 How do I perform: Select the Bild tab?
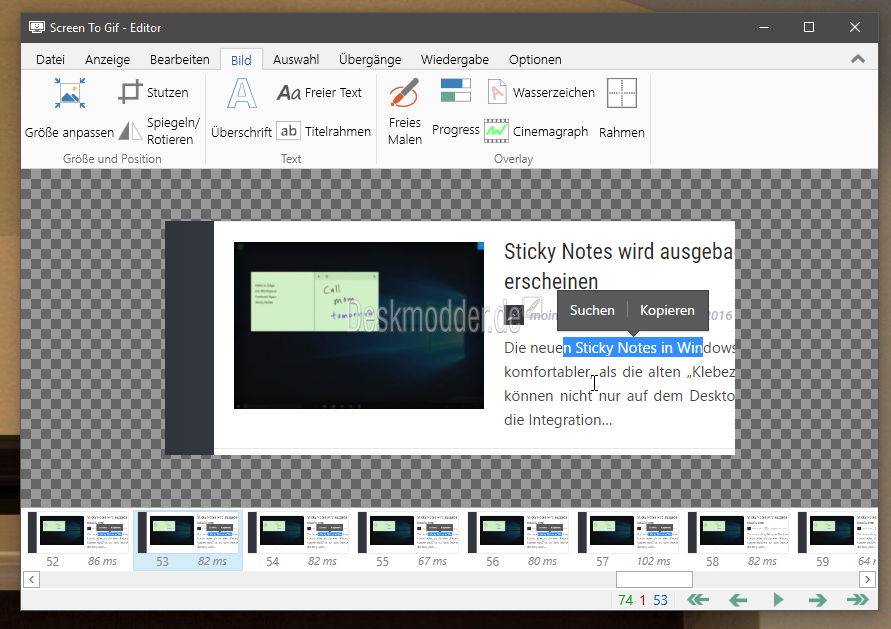[241, 60]
